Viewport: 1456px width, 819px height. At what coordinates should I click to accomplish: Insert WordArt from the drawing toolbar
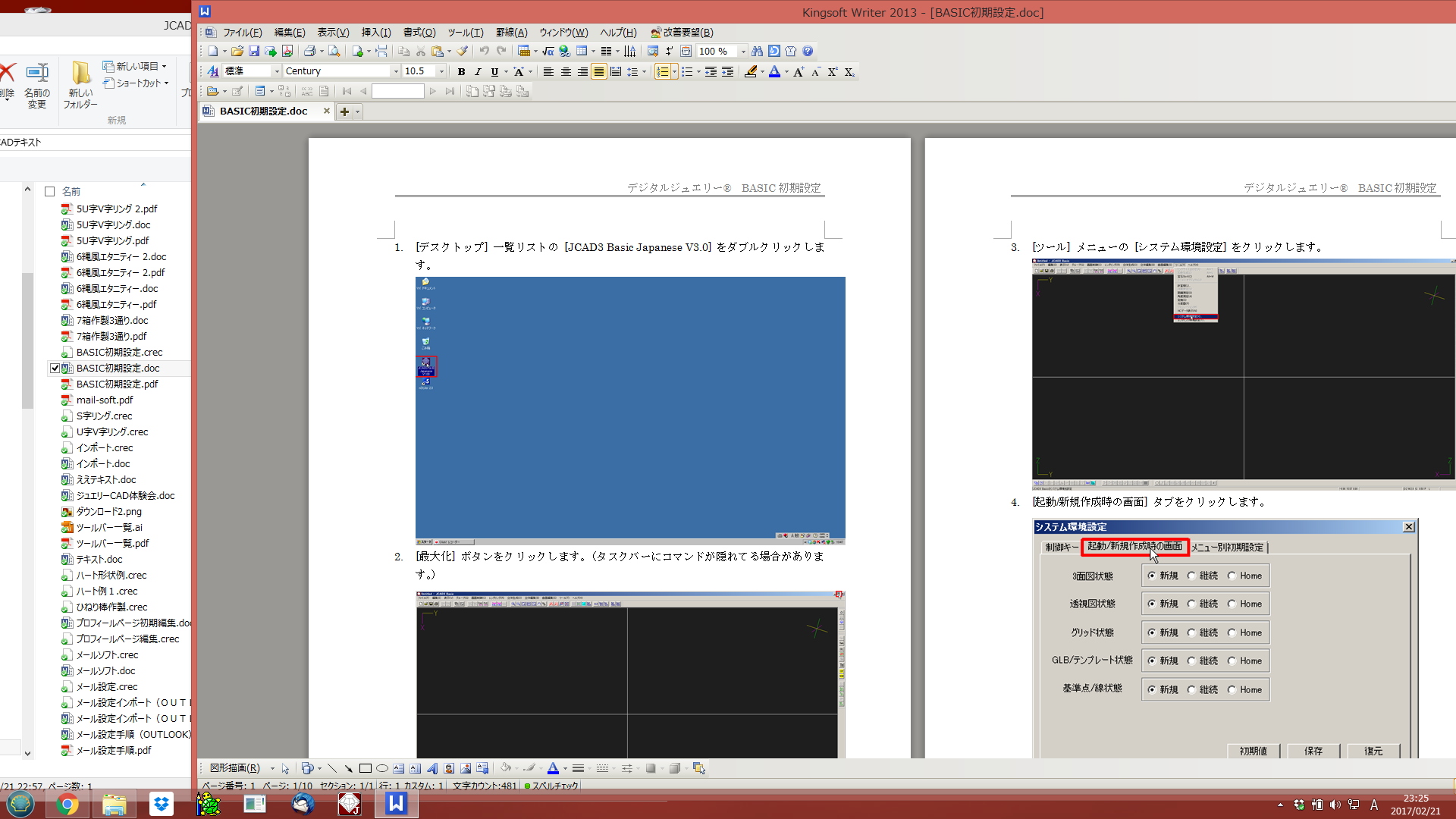(432, 768)
